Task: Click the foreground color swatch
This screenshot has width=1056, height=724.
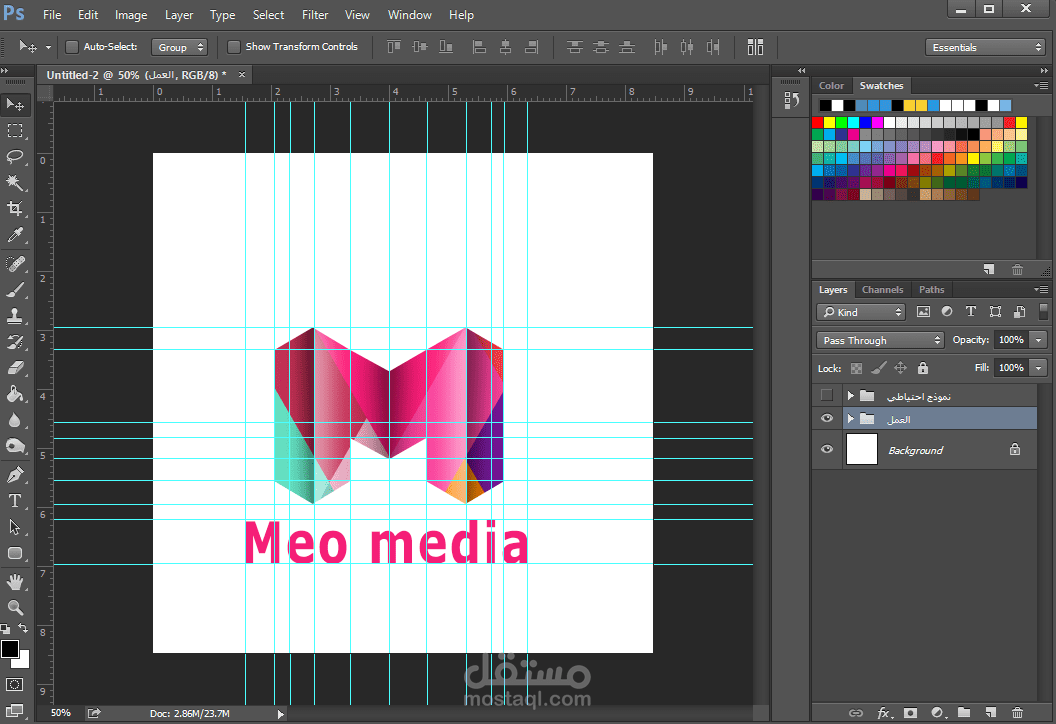Action: (x=9, y=649)
